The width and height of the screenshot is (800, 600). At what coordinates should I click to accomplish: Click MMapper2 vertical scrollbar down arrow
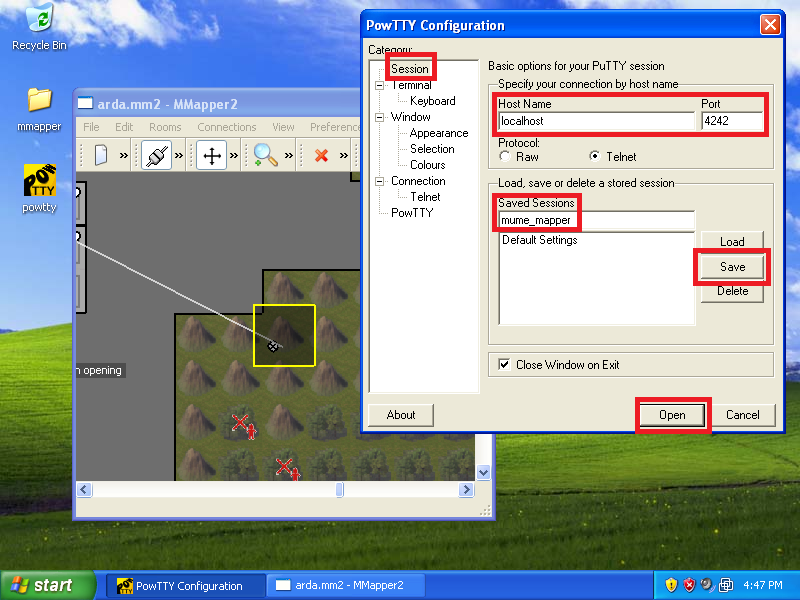click(x=483, y=472)
